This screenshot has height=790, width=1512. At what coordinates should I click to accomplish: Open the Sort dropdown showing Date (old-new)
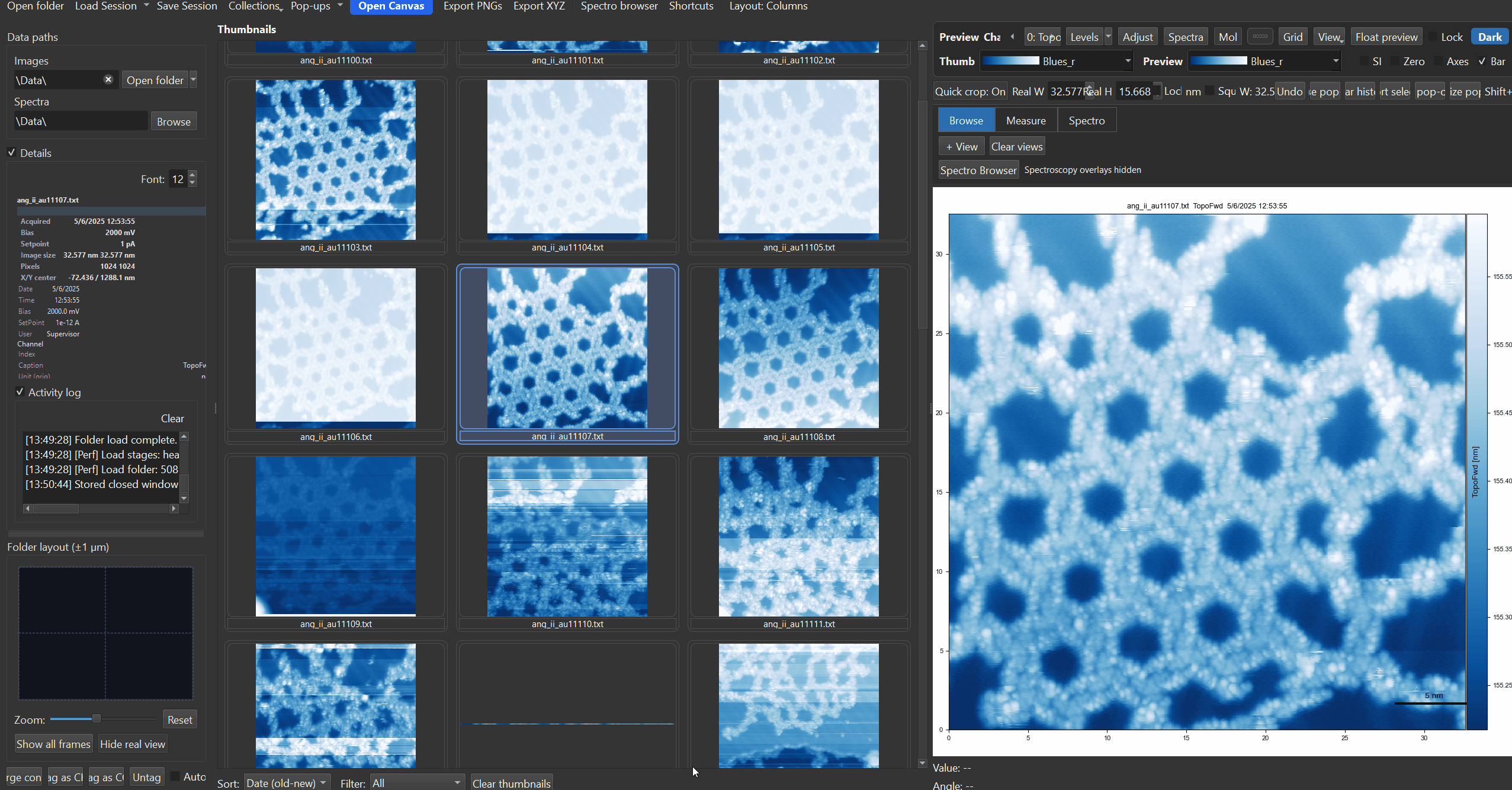(x=287, y=782)
